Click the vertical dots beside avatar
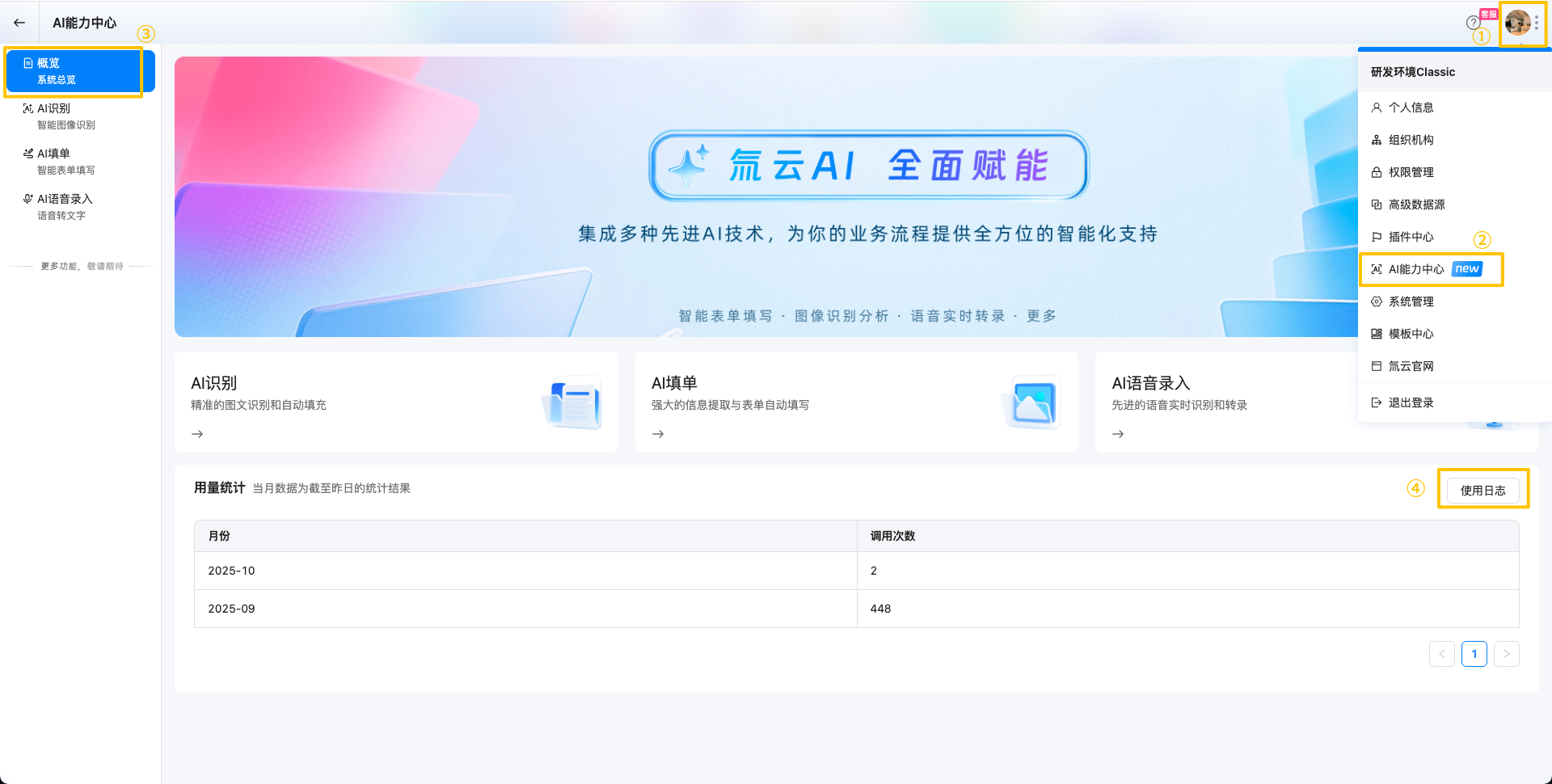1552x784 pixels. click(1537, 23)
